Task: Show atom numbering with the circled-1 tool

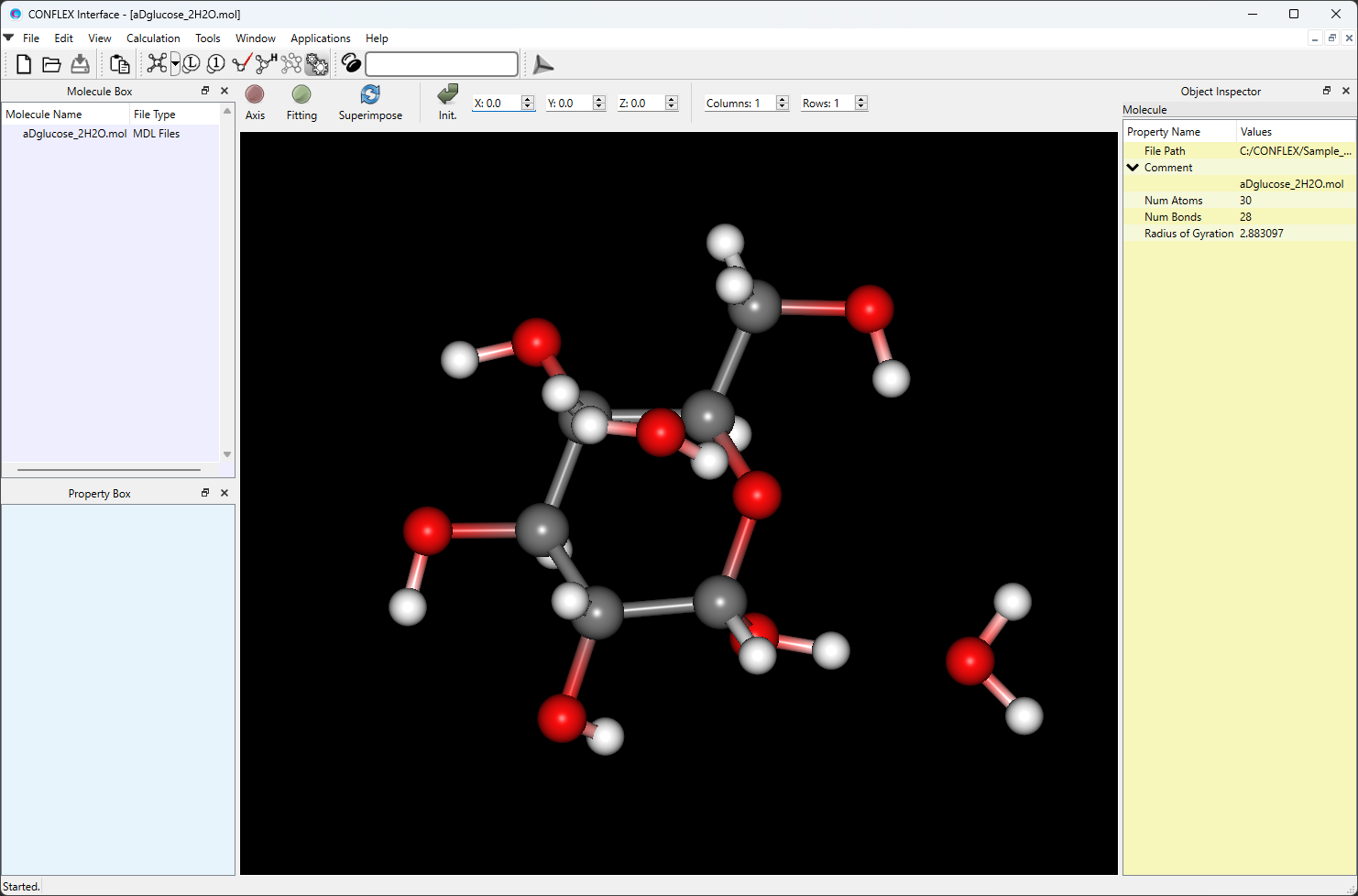Action: (215, 63)
